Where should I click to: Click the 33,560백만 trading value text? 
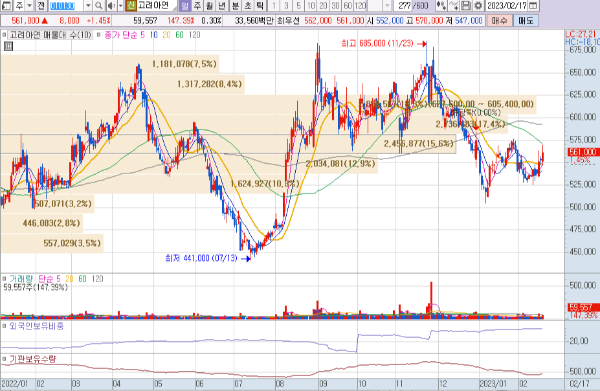(254, 21)
